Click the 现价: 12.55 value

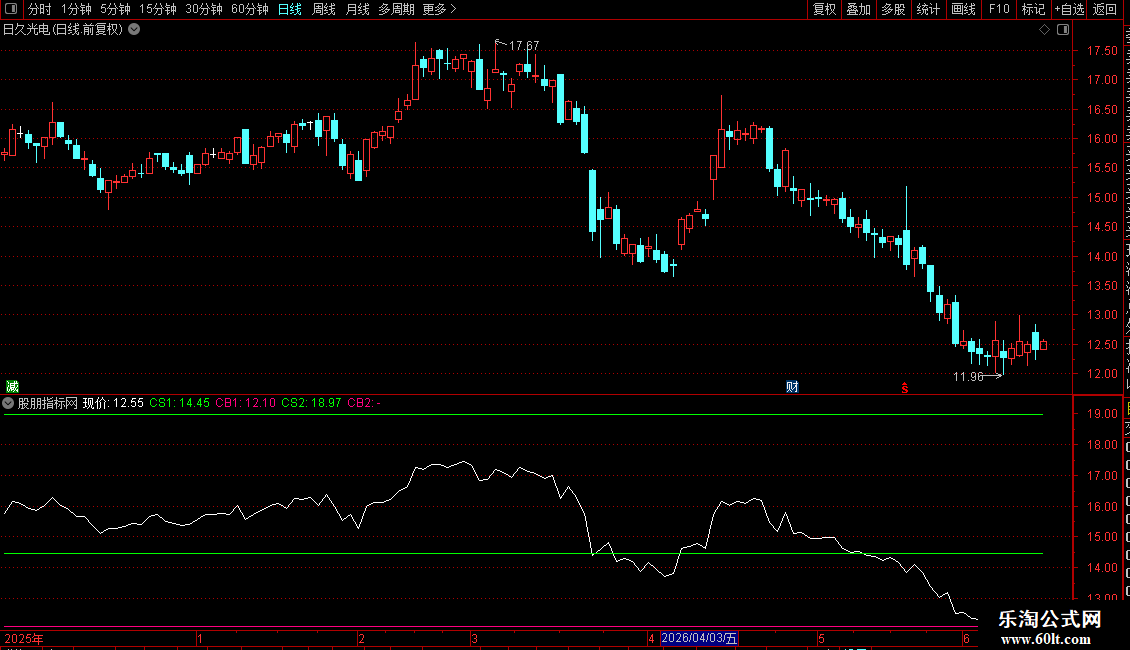113,403
